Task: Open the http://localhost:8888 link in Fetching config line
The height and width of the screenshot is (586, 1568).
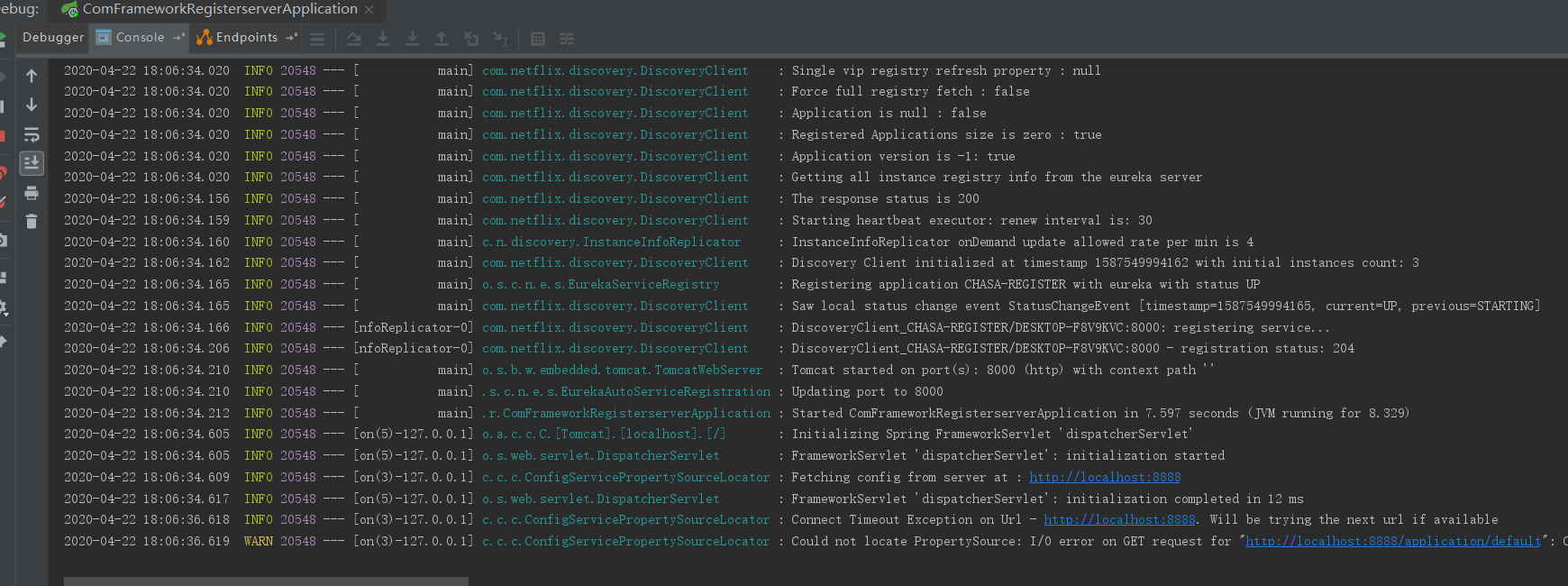Action: click(x=1105, y=477)
